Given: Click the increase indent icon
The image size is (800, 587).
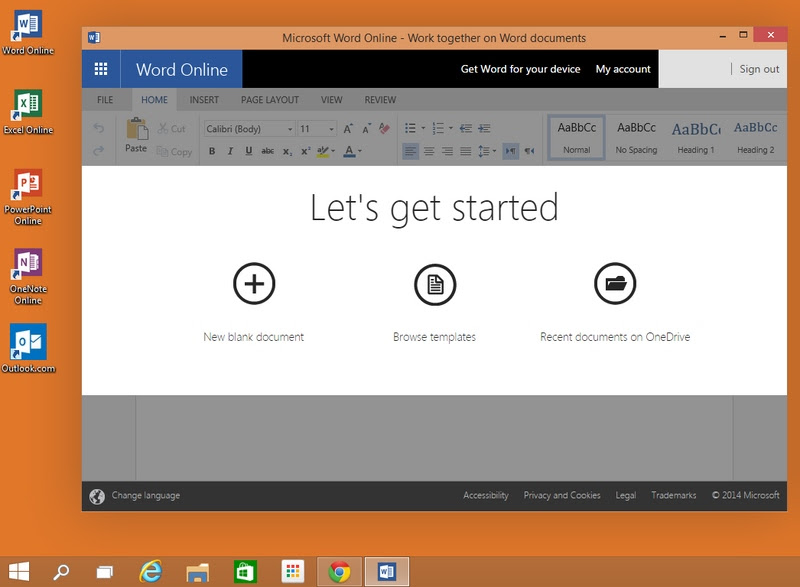Looking at the screenshot, I should 484,128.
